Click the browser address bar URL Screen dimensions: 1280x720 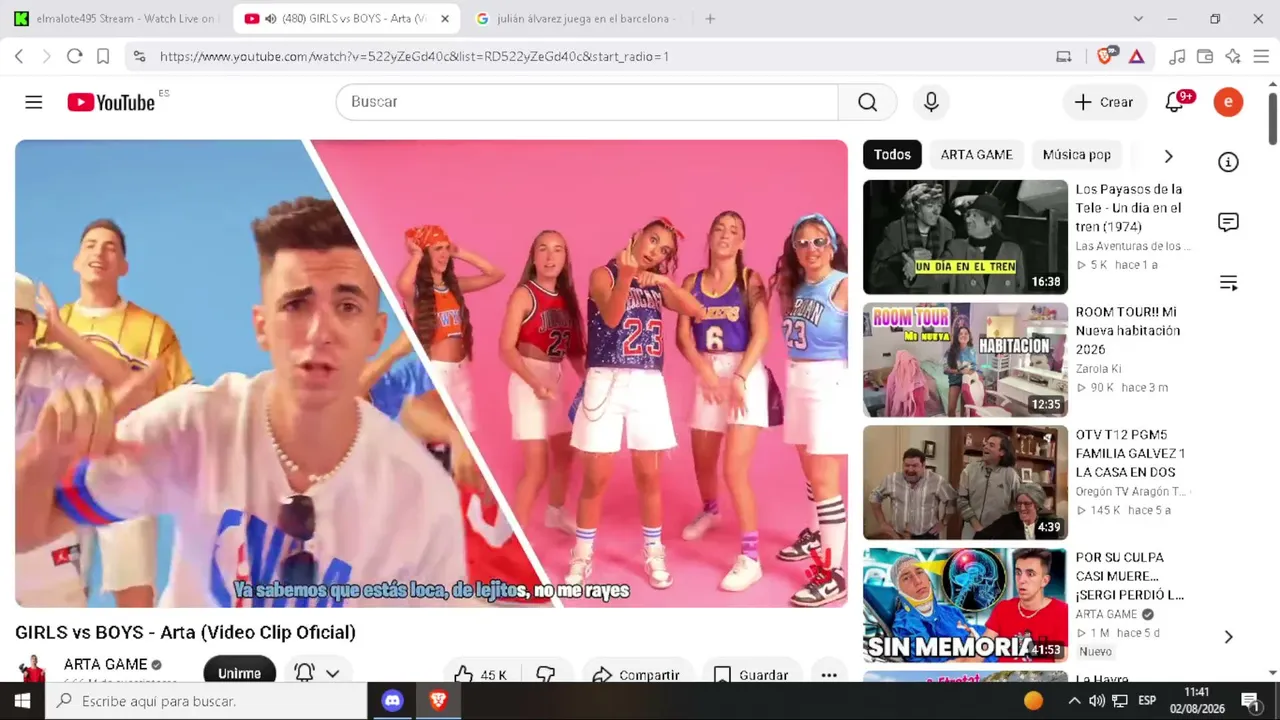click(x=414, y=57)
